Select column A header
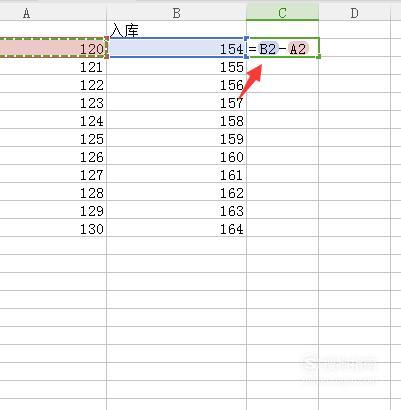 tap(53, 13)
